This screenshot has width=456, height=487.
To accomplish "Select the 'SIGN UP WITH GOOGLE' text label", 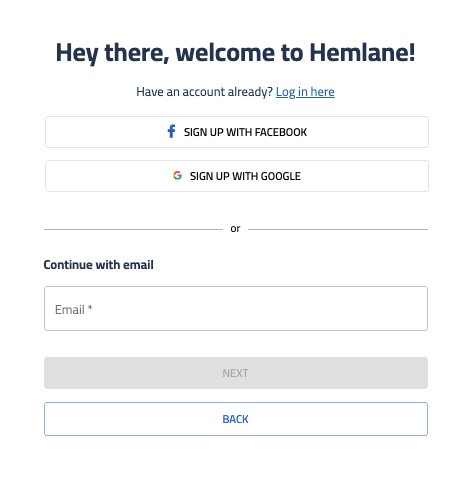I will [245, 176].
